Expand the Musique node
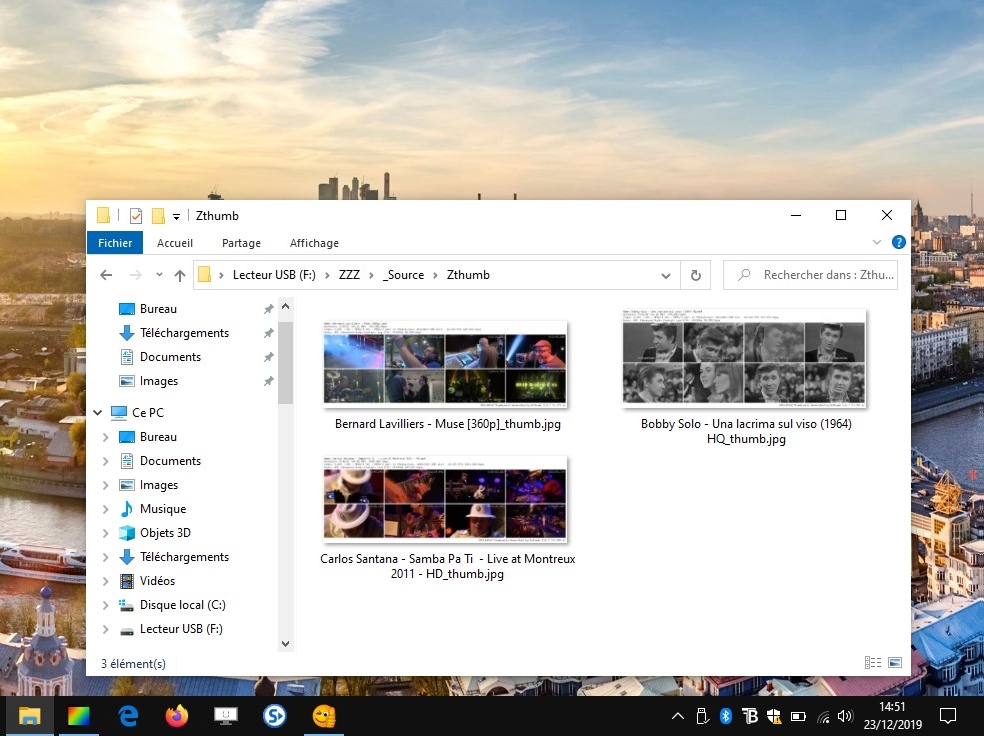The width and height of the screenshot is (984, 736). click(x=105, y=509)
